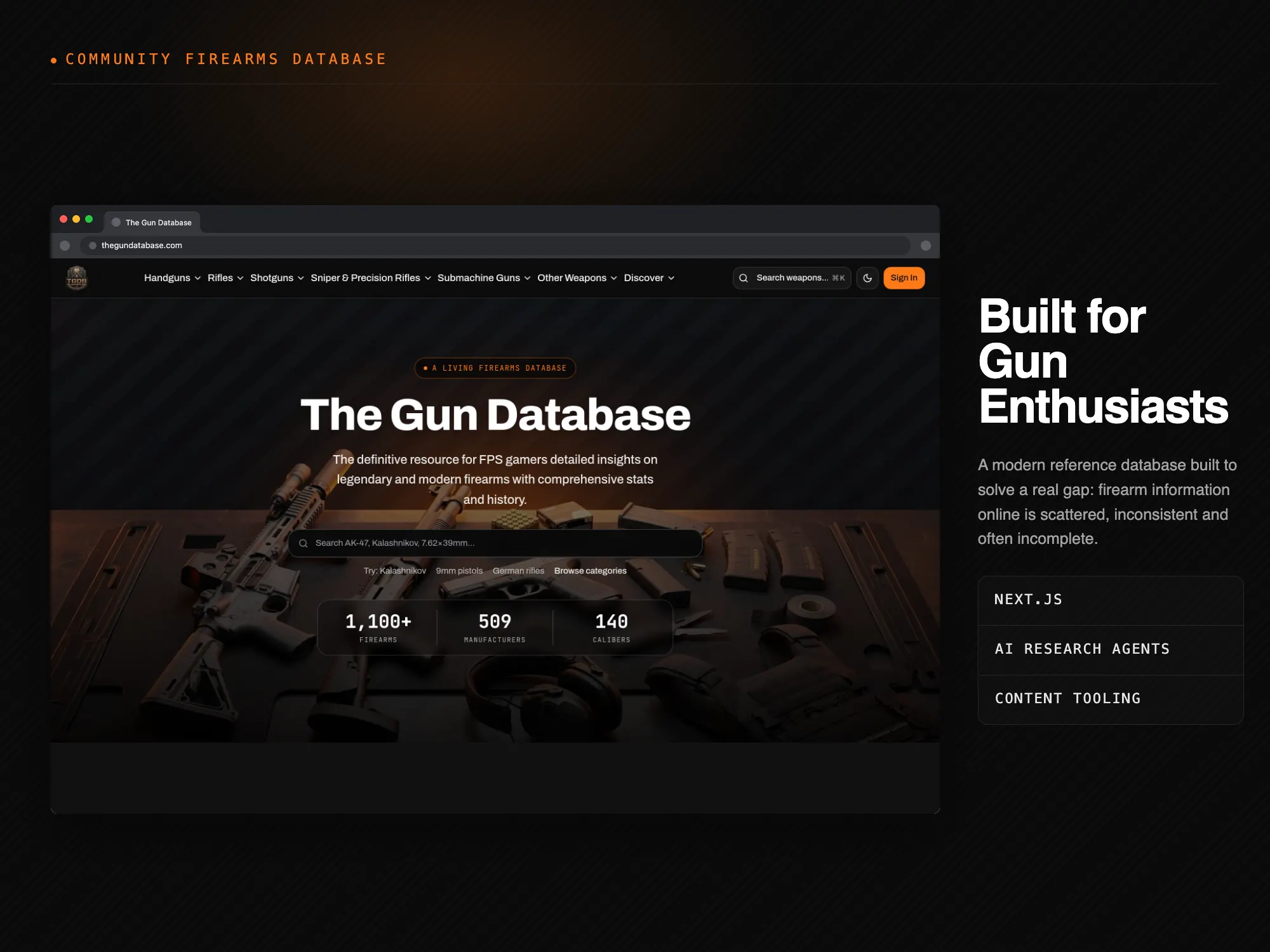Click the favicon on The Gun Database tab
This screenshot has height=952, width=1270.
pyautogui.click(x=116, y=222)
